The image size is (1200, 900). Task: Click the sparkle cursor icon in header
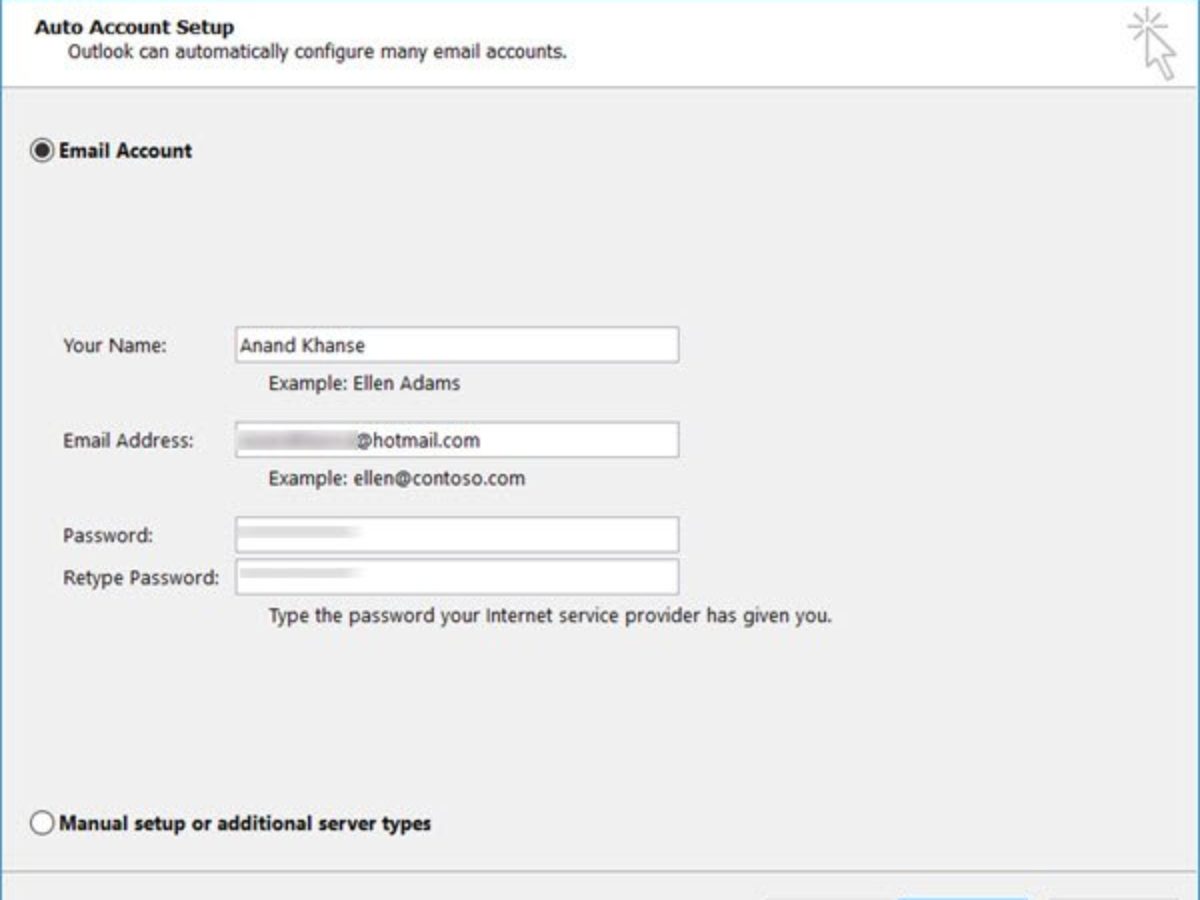pos(1151,44)
